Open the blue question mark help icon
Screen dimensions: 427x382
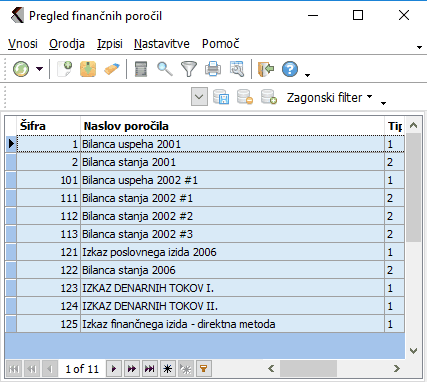coord(290,69)
